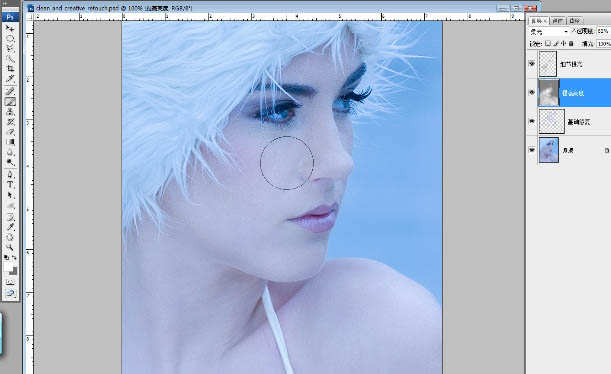Image resolution: width=611 pixels, height=374 pixels.
Task: Select the Eraser tool
Action: (10, 132)
